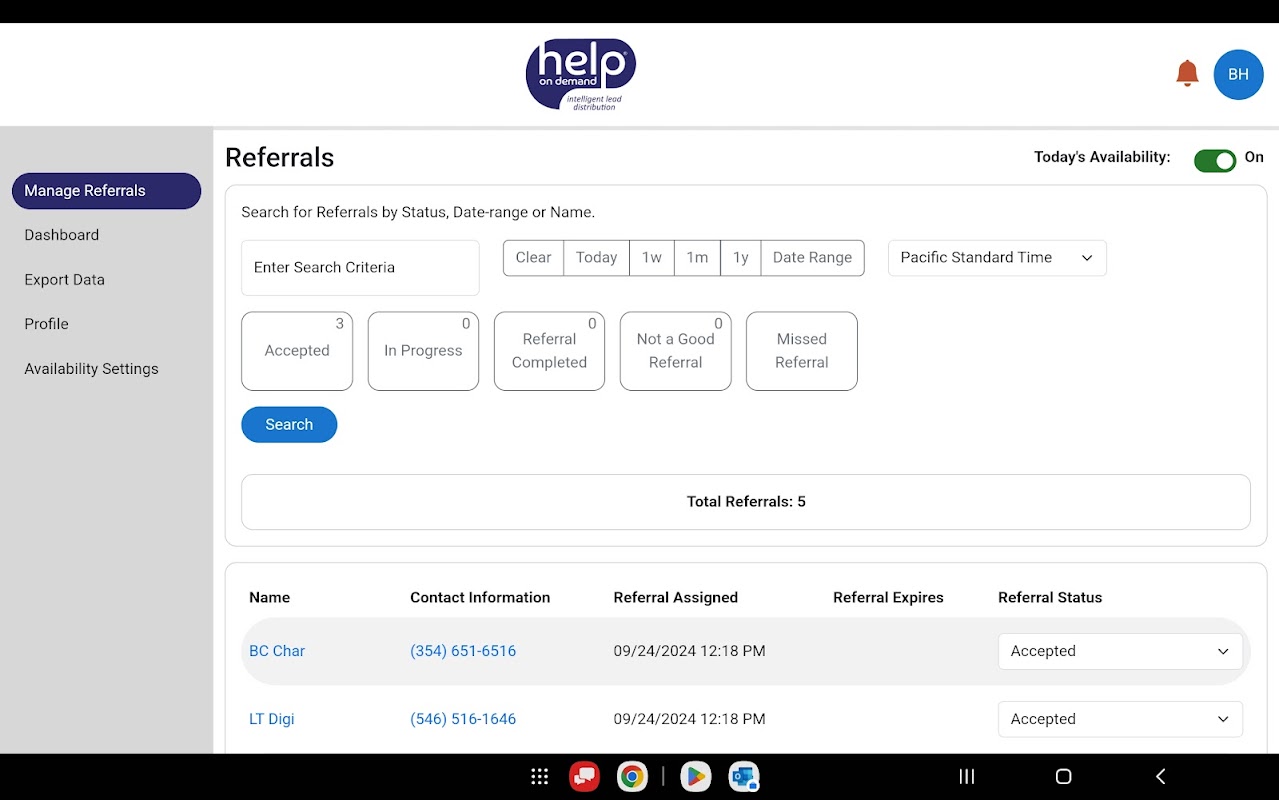Click the Help on Demand logo
Screen dimensions: 1279x800
point(581,74)
